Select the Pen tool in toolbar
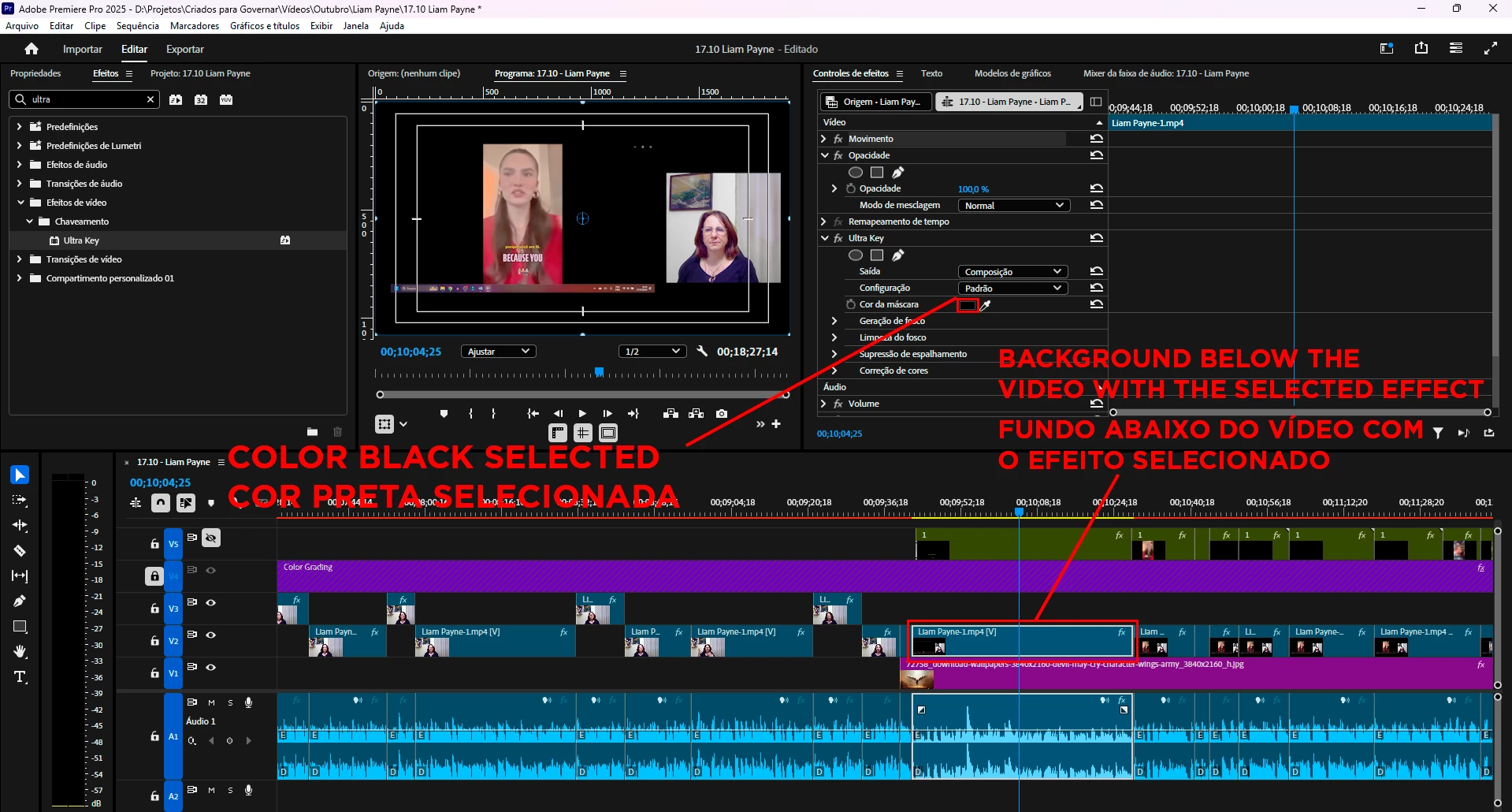1512x812 pixels. click(20, 601)
